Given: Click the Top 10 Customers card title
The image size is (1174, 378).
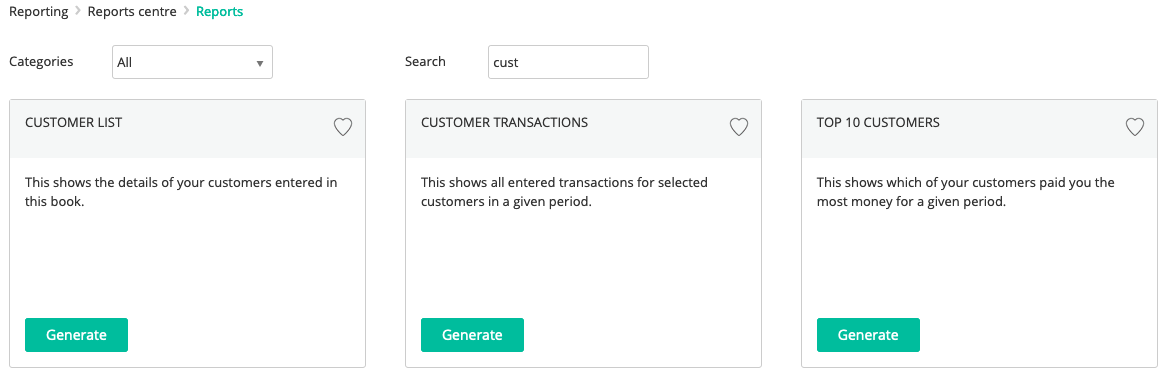Looking at the screenshot, I should click(878, 123).
